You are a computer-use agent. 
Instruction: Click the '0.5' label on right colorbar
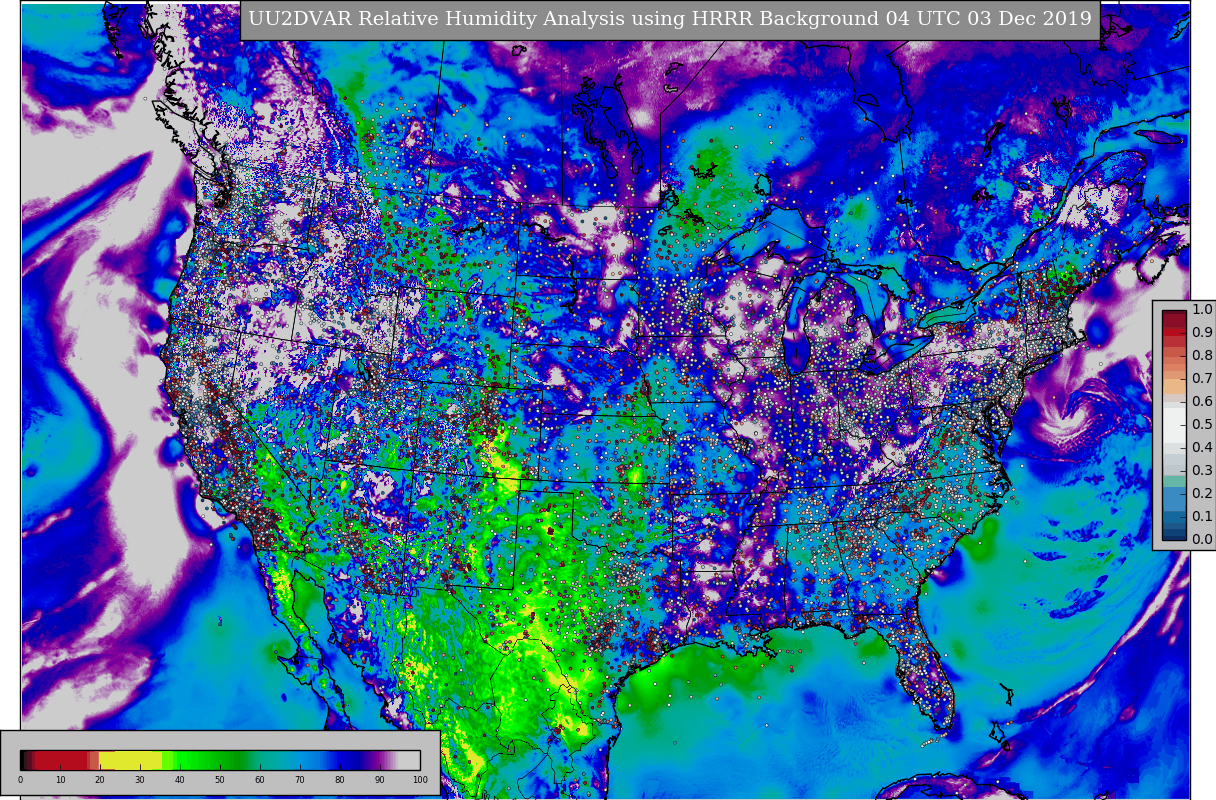[1202, 424]
